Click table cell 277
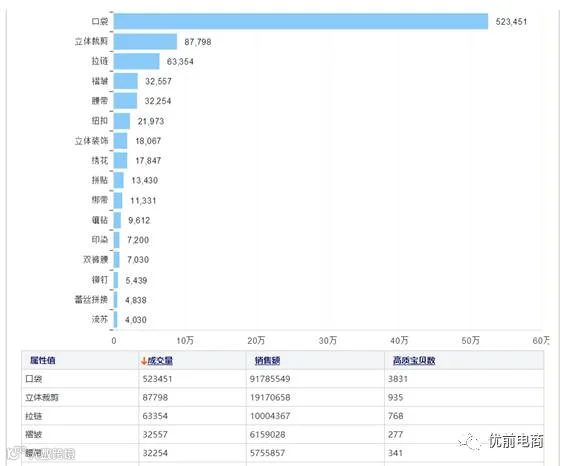The height and width of the screenshot is (466, 561). click(396, 435)
